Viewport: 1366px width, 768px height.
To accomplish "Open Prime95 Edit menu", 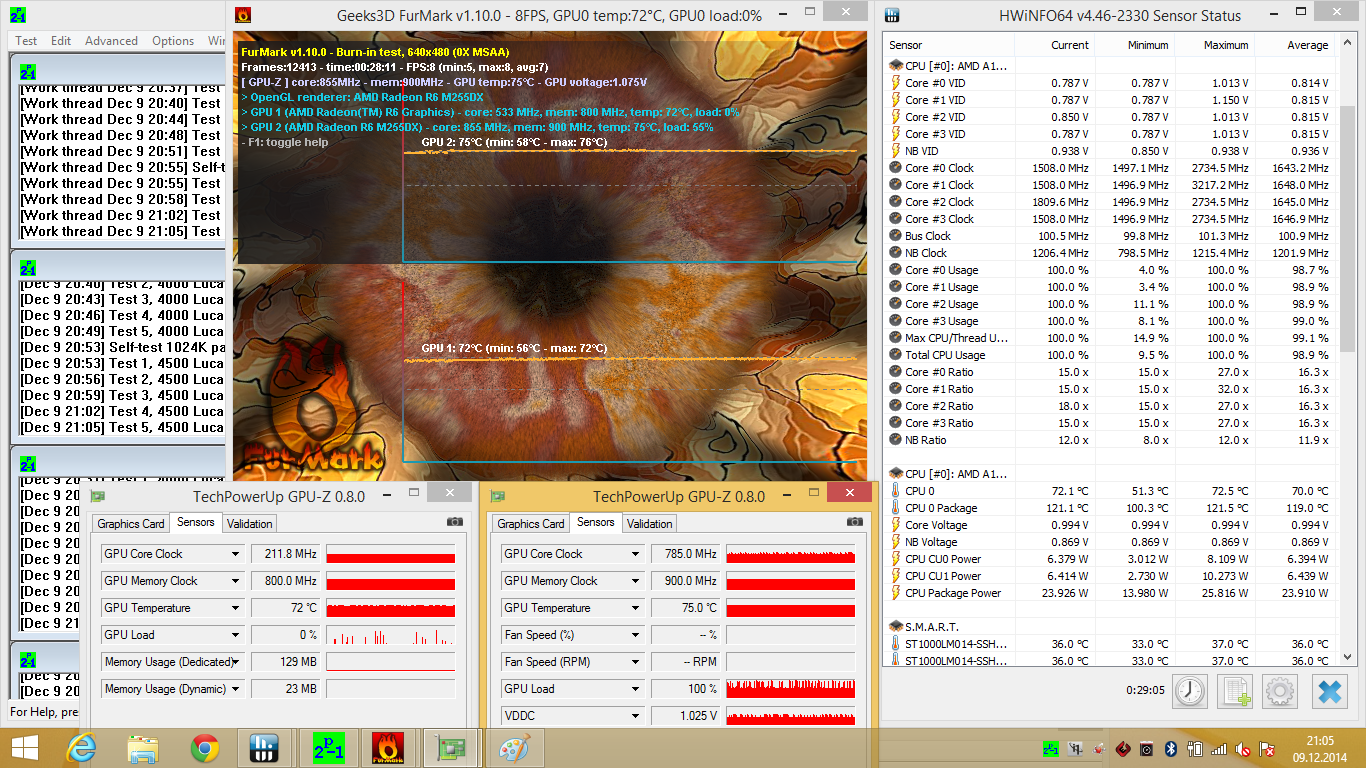I will [61, 41].
